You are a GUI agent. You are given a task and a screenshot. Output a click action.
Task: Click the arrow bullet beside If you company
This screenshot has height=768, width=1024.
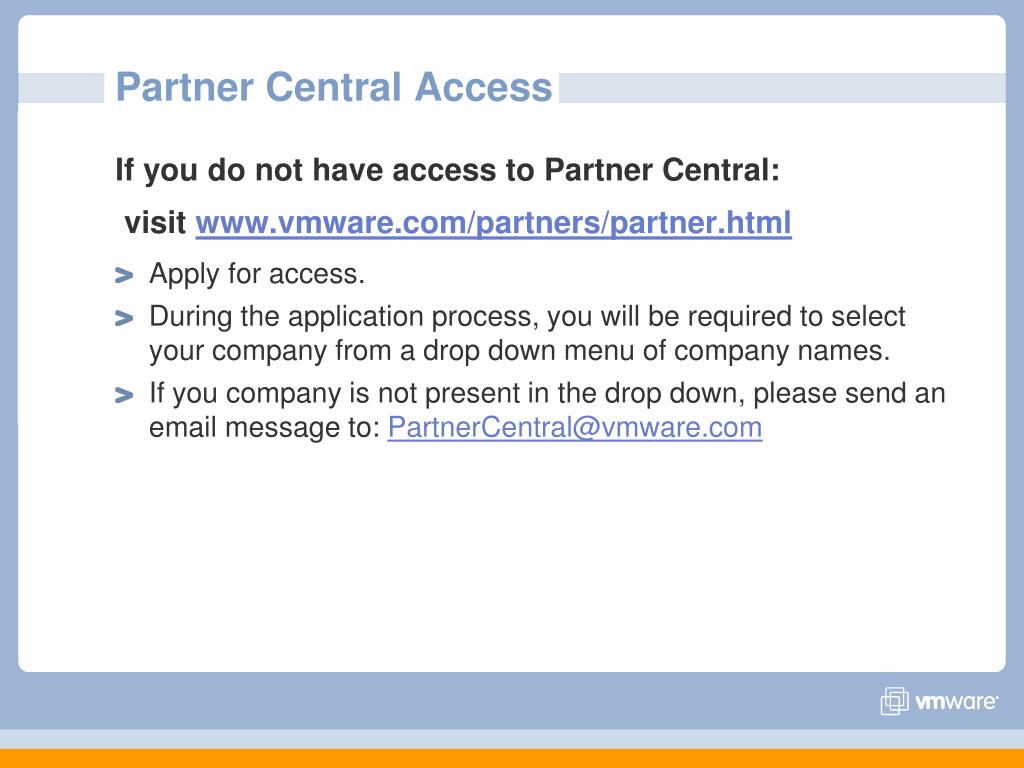124,395
